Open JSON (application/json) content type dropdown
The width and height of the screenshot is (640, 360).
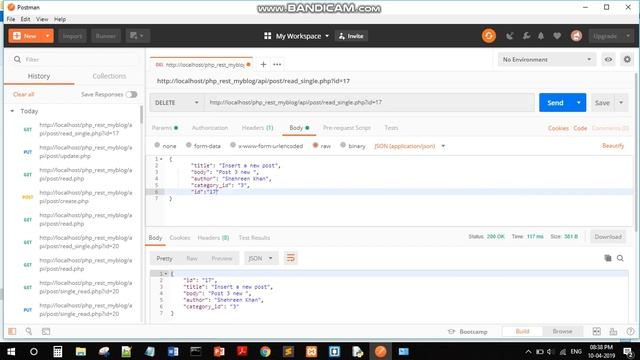tap(409, 146)
